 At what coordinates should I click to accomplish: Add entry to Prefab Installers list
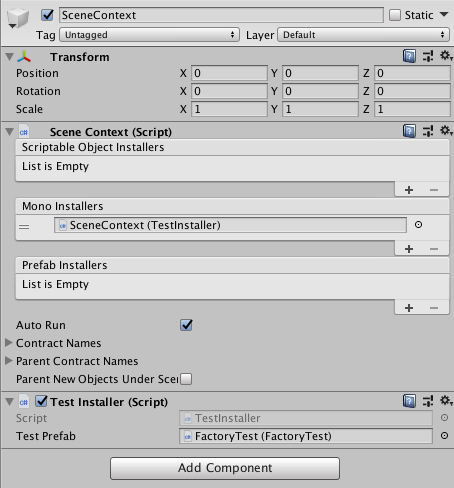pos(409,308)
